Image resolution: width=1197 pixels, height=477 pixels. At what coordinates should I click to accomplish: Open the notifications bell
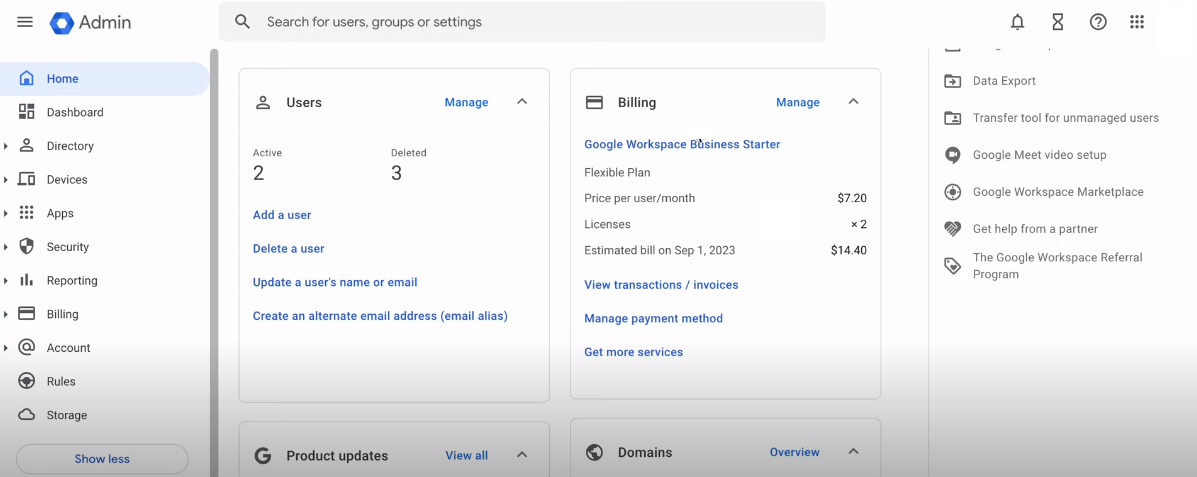coord(1018,22)
